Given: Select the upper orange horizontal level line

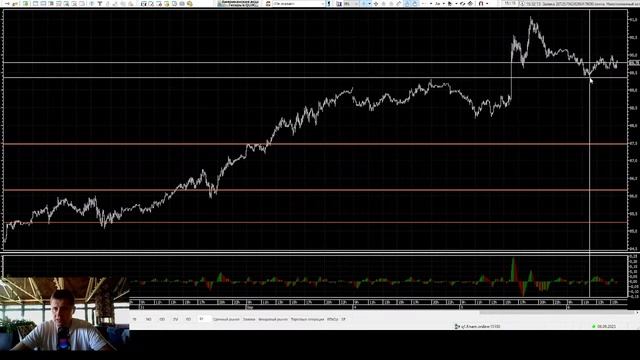Looking at the screenshot, I should 315,144.
